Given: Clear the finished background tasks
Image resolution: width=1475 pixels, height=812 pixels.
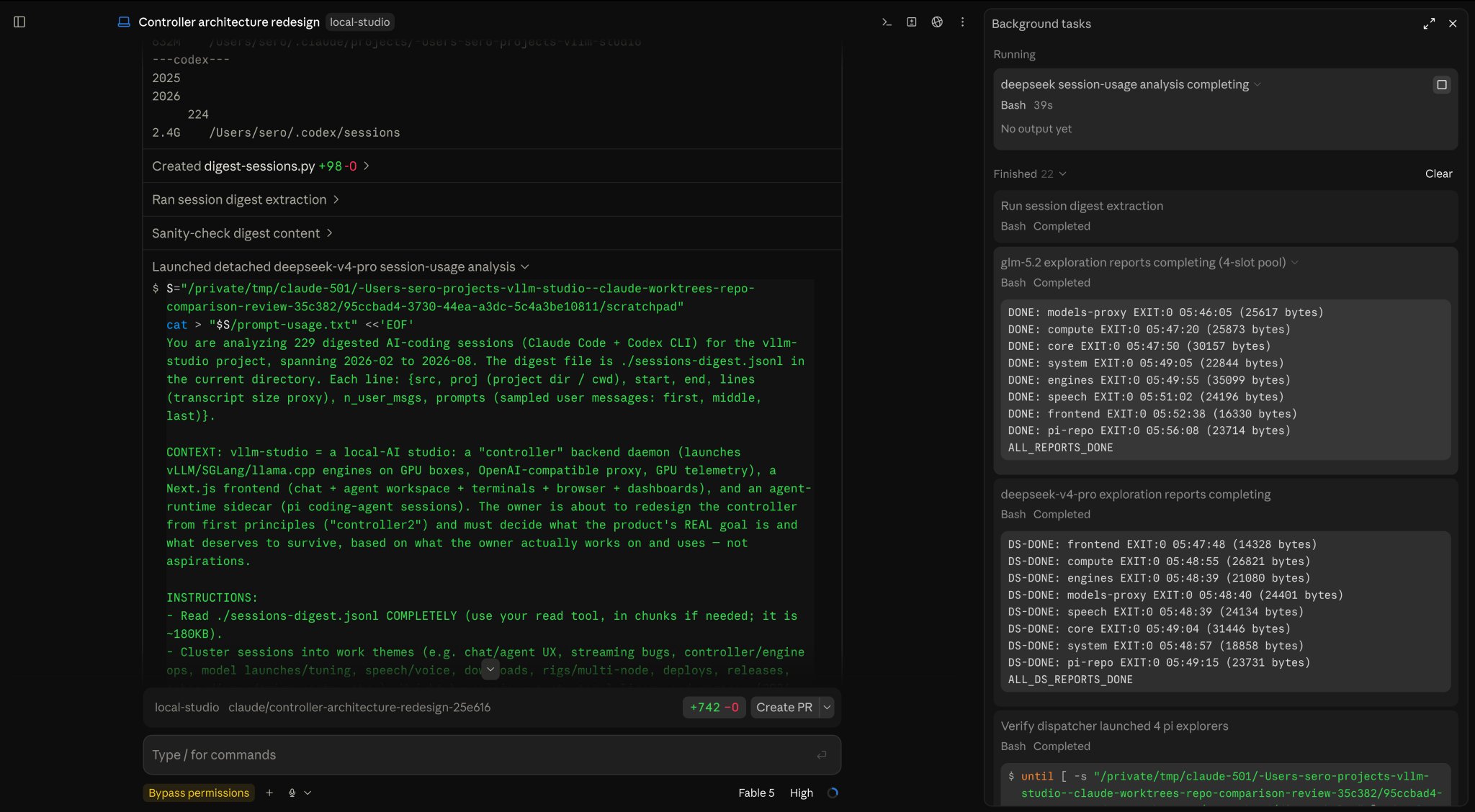Looking at the screenshot, I should (x=1438, y=173).
